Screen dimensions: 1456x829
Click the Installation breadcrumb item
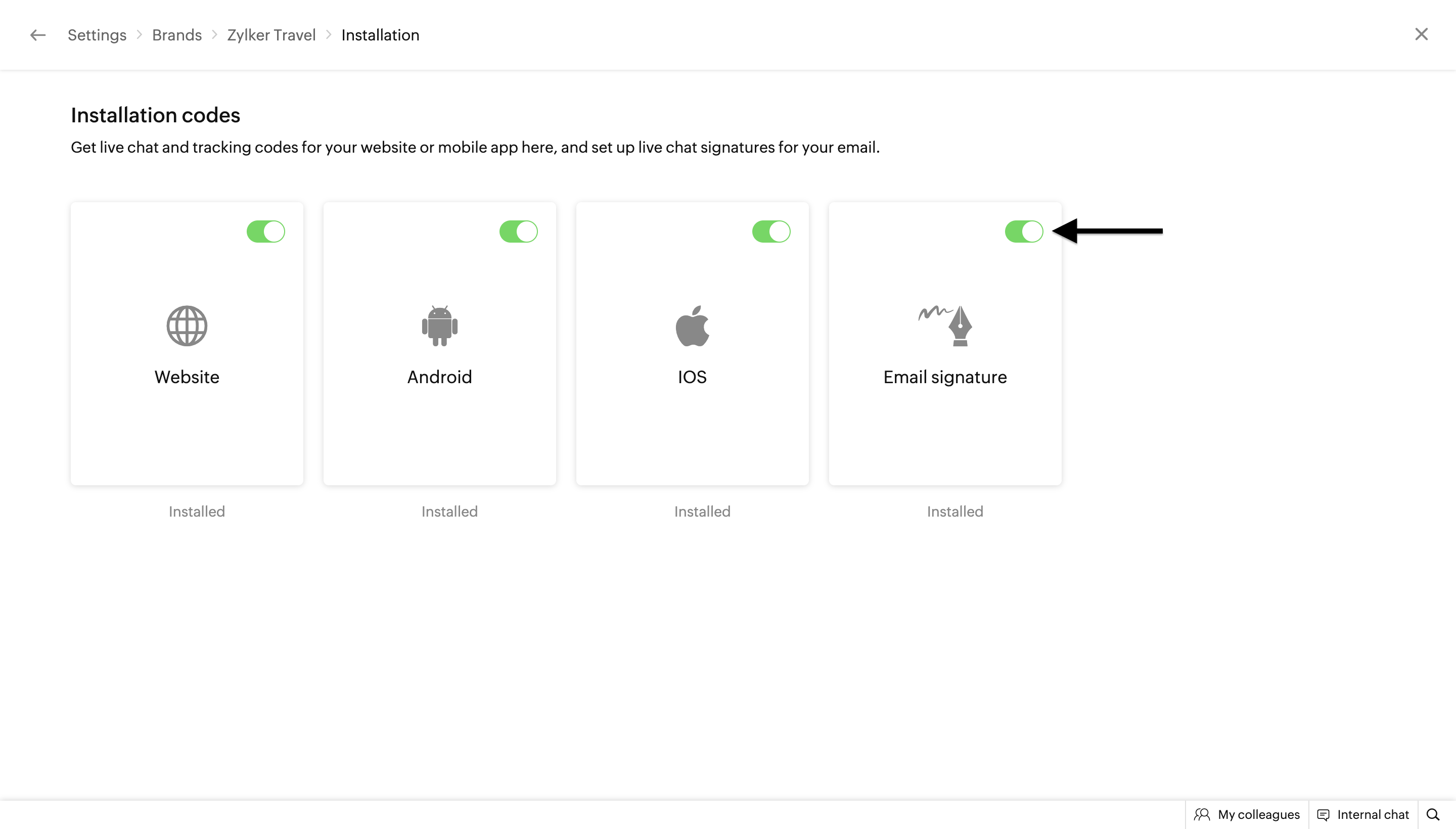tap(380, 35)
